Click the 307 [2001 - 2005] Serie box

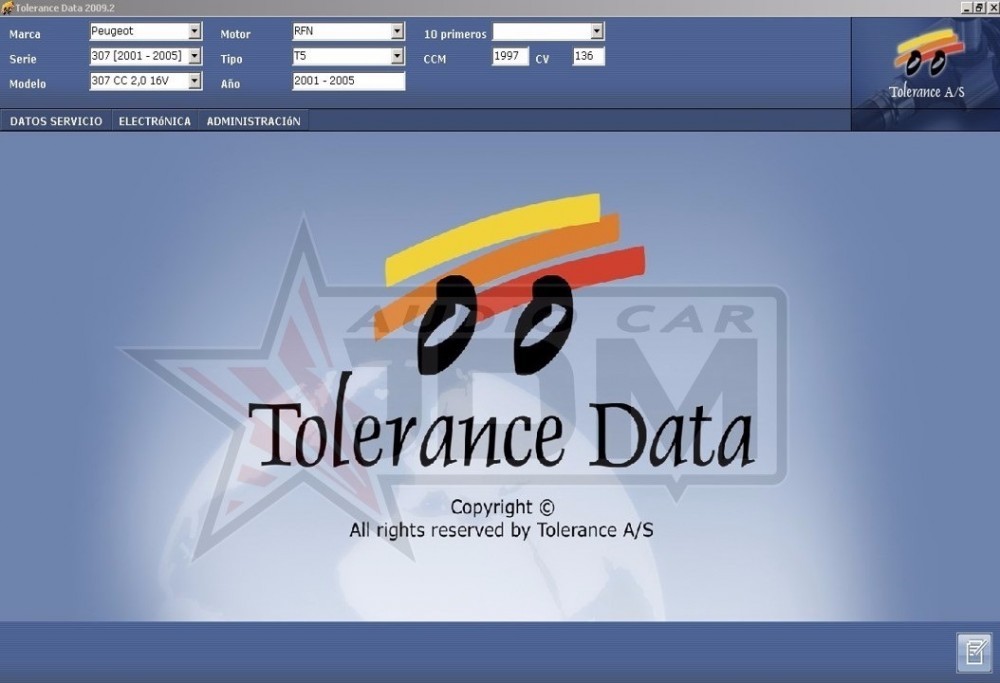coord(145,56)
